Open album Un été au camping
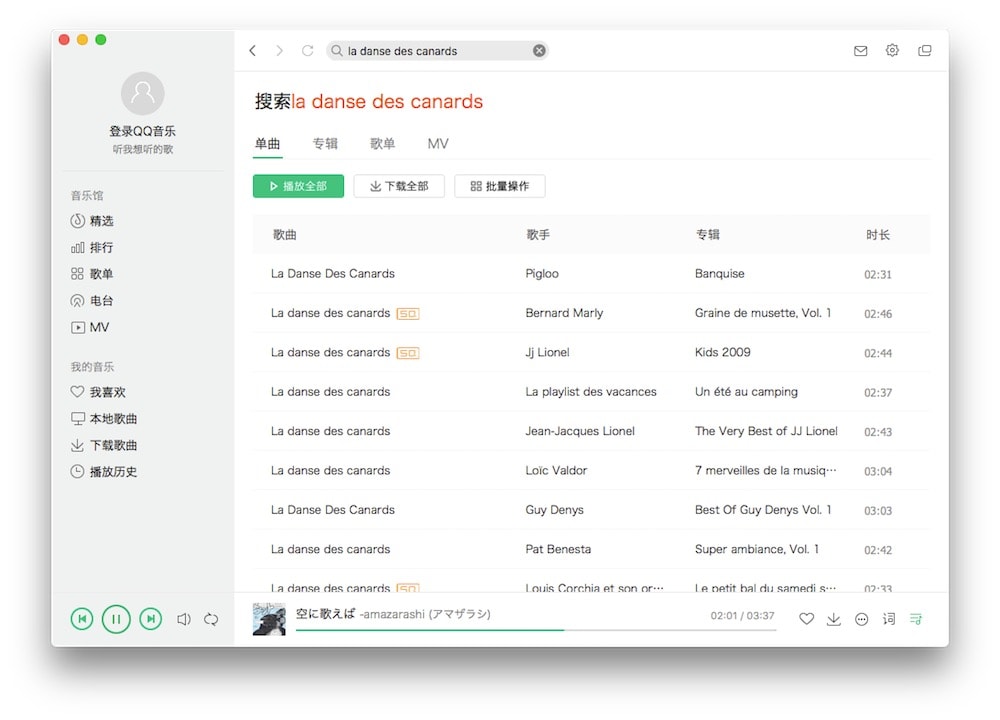 (x=746, y=392)
